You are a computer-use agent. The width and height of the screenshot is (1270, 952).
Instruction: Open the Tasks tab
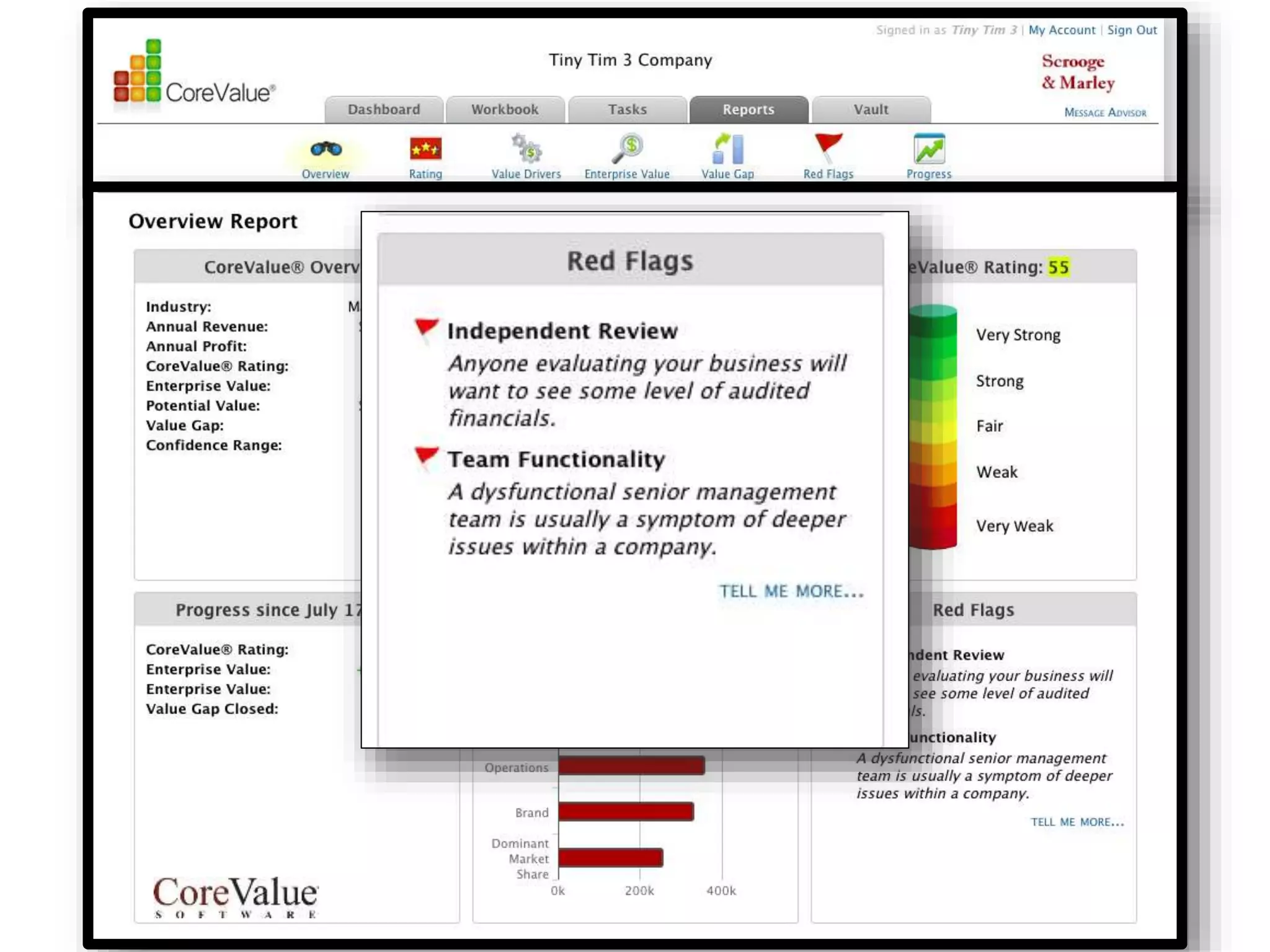click(x=627, y=110)
